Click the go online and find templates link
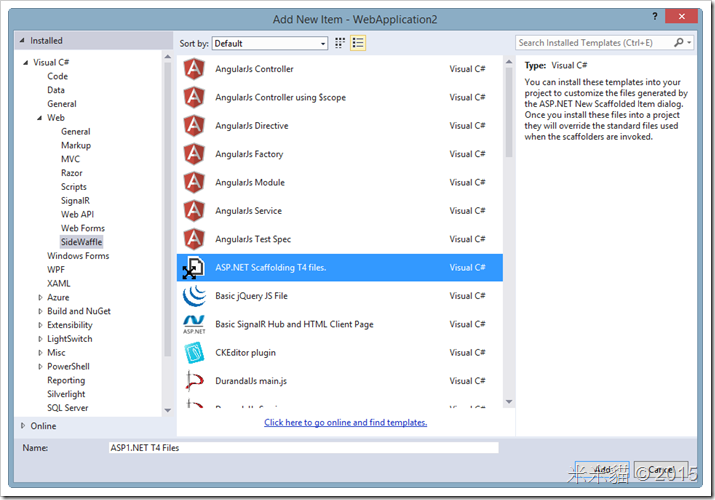Viewport: 715px width, 500px height. coord(346,423)
